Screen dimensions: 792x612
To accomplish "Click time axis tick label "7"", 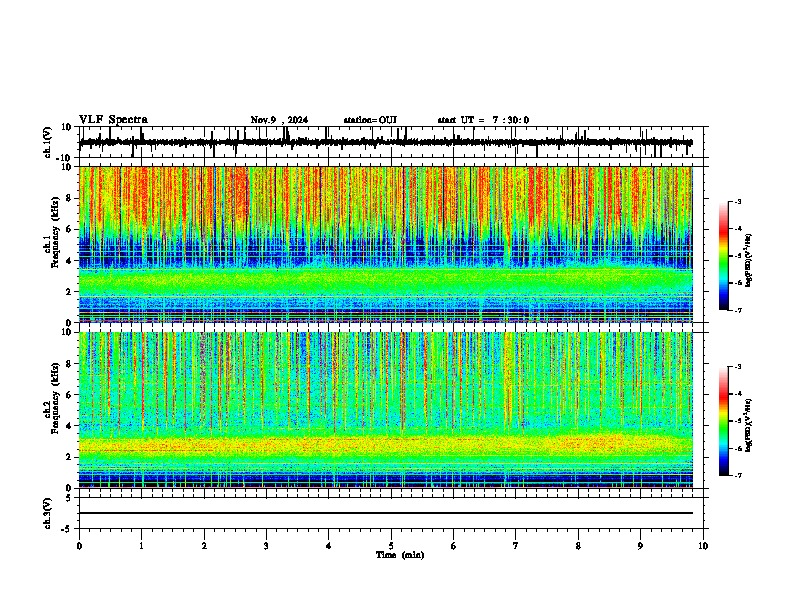I will pyautogui.click(x=516, y=546).
